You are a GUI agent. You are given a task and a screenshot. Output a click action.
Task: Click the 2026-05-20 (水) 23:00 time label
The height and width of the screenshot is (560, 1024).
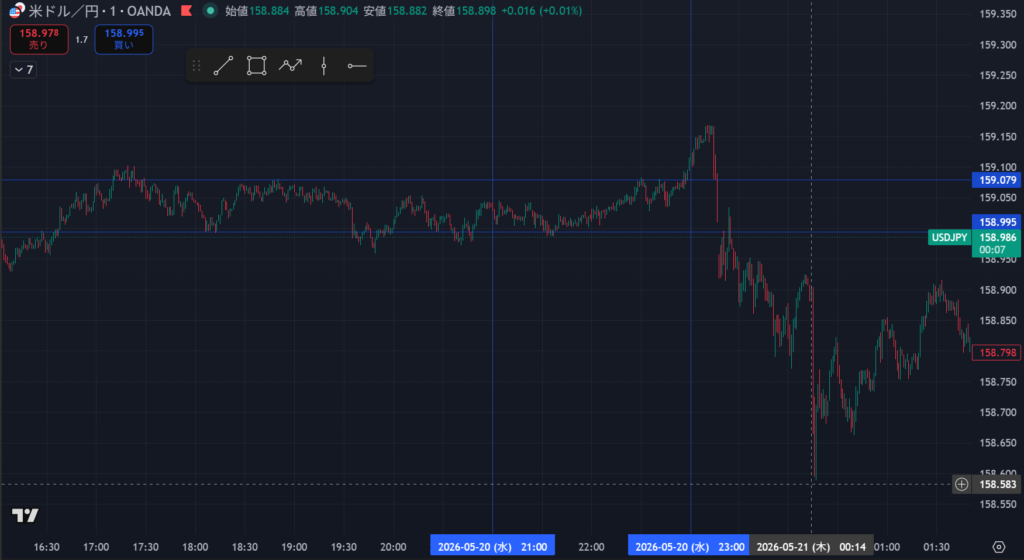(x=688, y=547)
